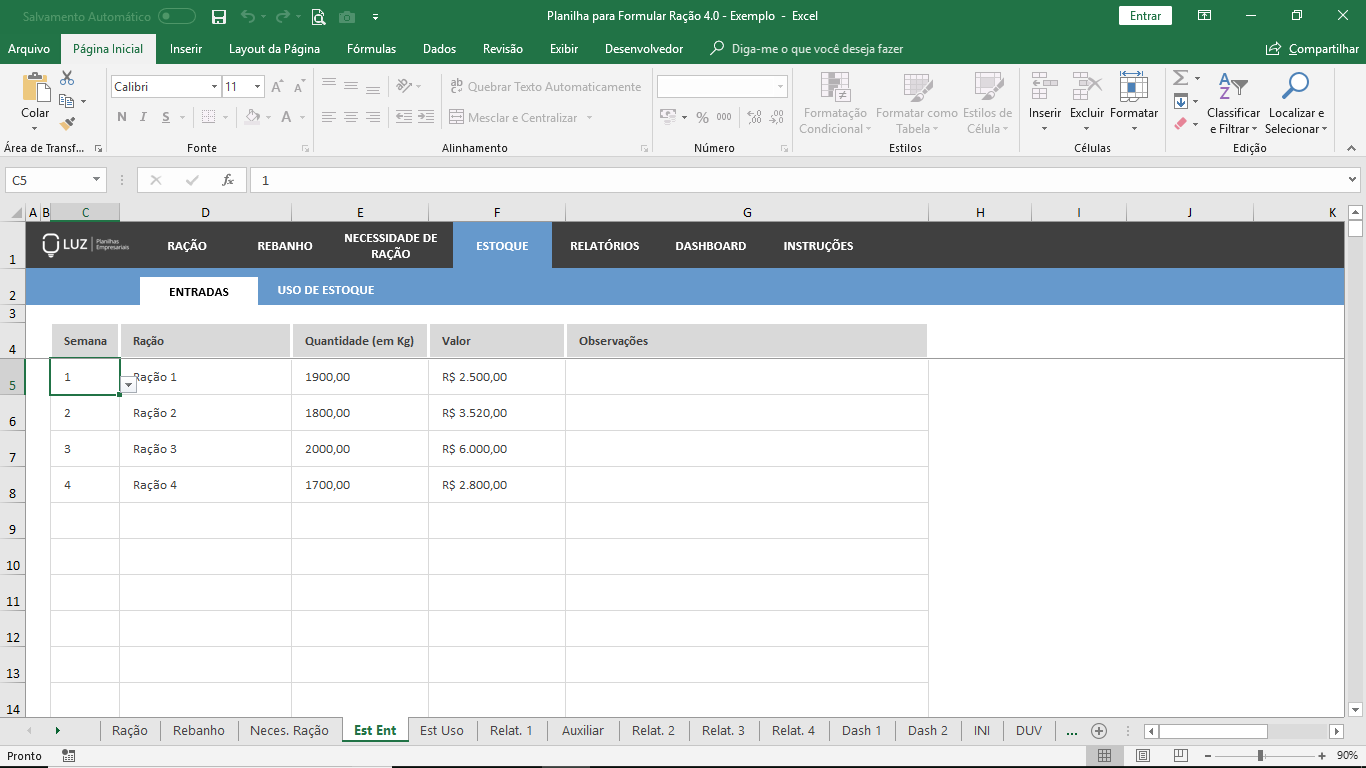This screenshot has height=768, width=1366.
Task: Click the camera icon in quick access toolbar
Action: (x=347, y=16)
